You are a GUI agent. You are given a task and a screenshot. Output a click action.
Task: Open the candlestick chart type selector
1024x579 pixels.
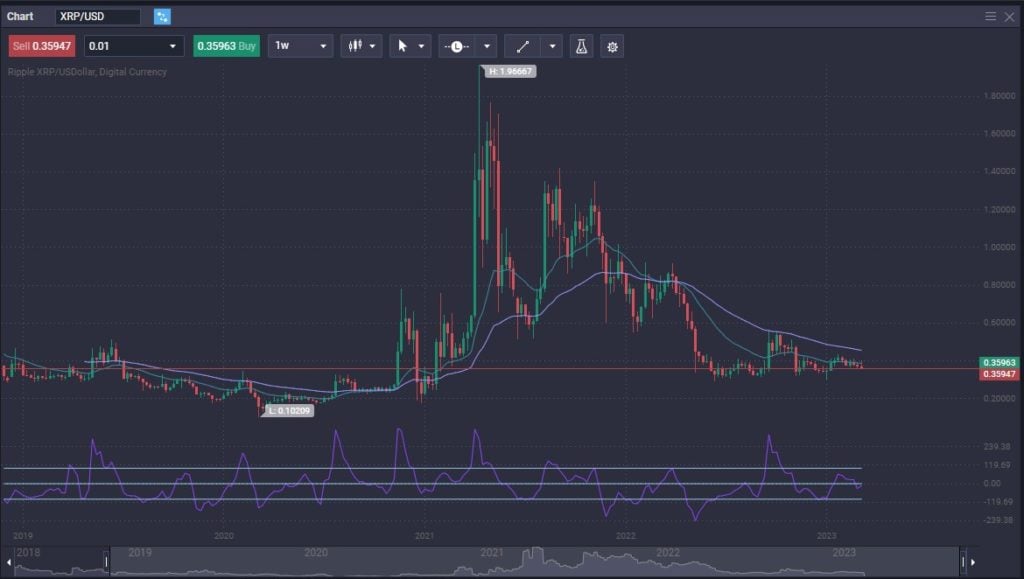point(354,46)
